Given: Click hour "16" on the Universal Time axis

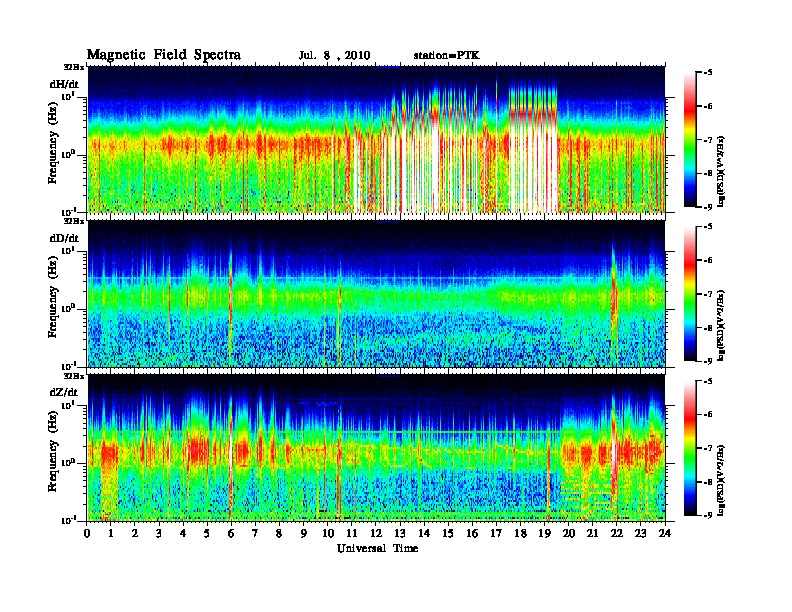Looking at the screenshot, I should [472, 533].
